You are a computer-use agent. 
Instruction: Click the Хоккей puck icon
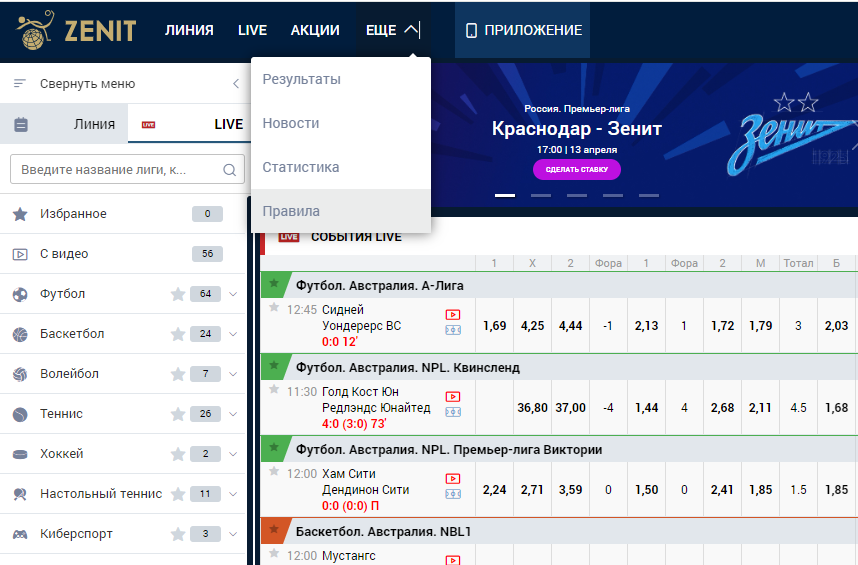tap(20, 454)
